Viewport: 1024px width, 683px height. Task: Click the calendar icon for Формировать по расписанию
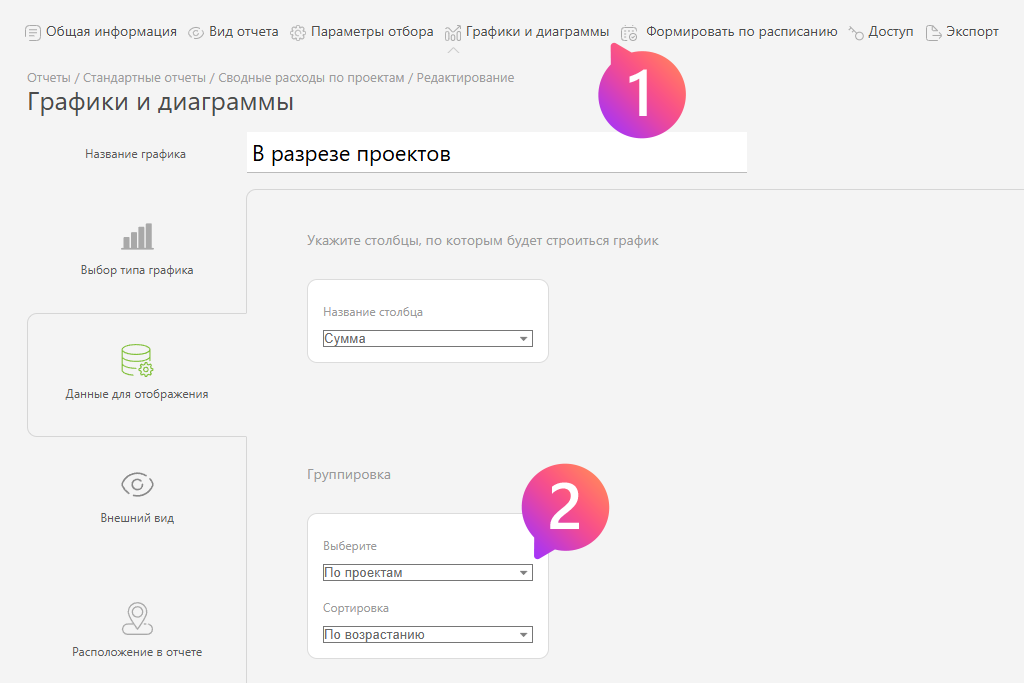point(629,32)
